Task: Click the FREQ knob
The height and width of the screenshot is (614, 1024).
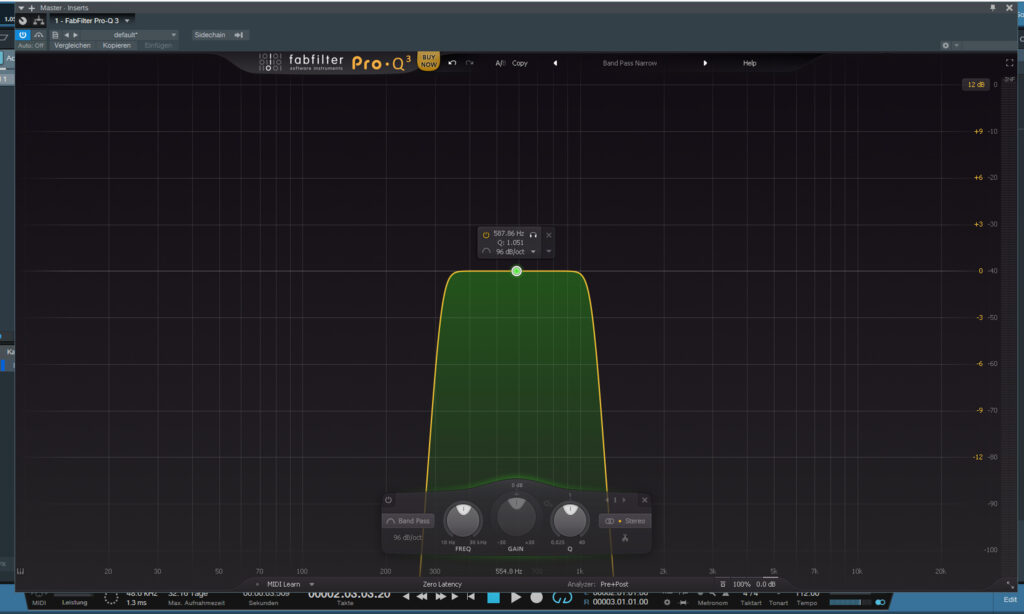Action: coord(463,520)
